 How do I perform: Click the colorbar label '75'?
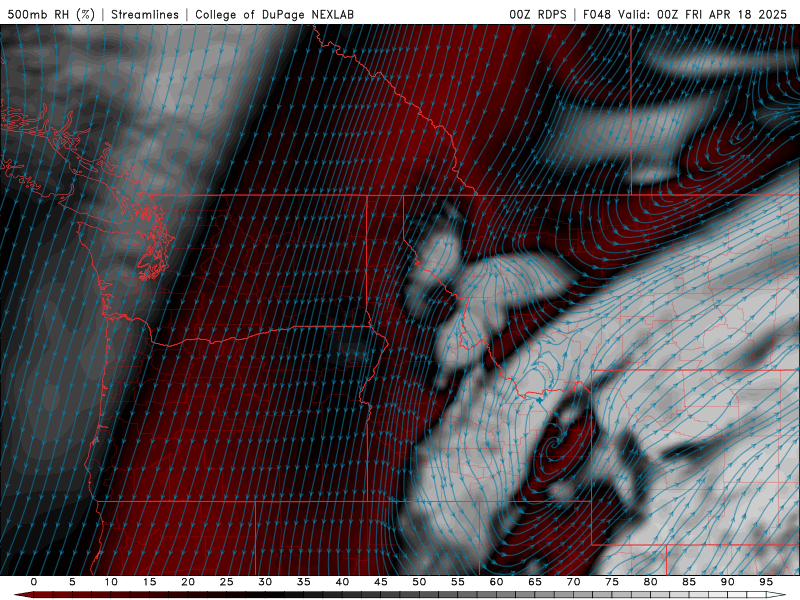click(612, 582)
